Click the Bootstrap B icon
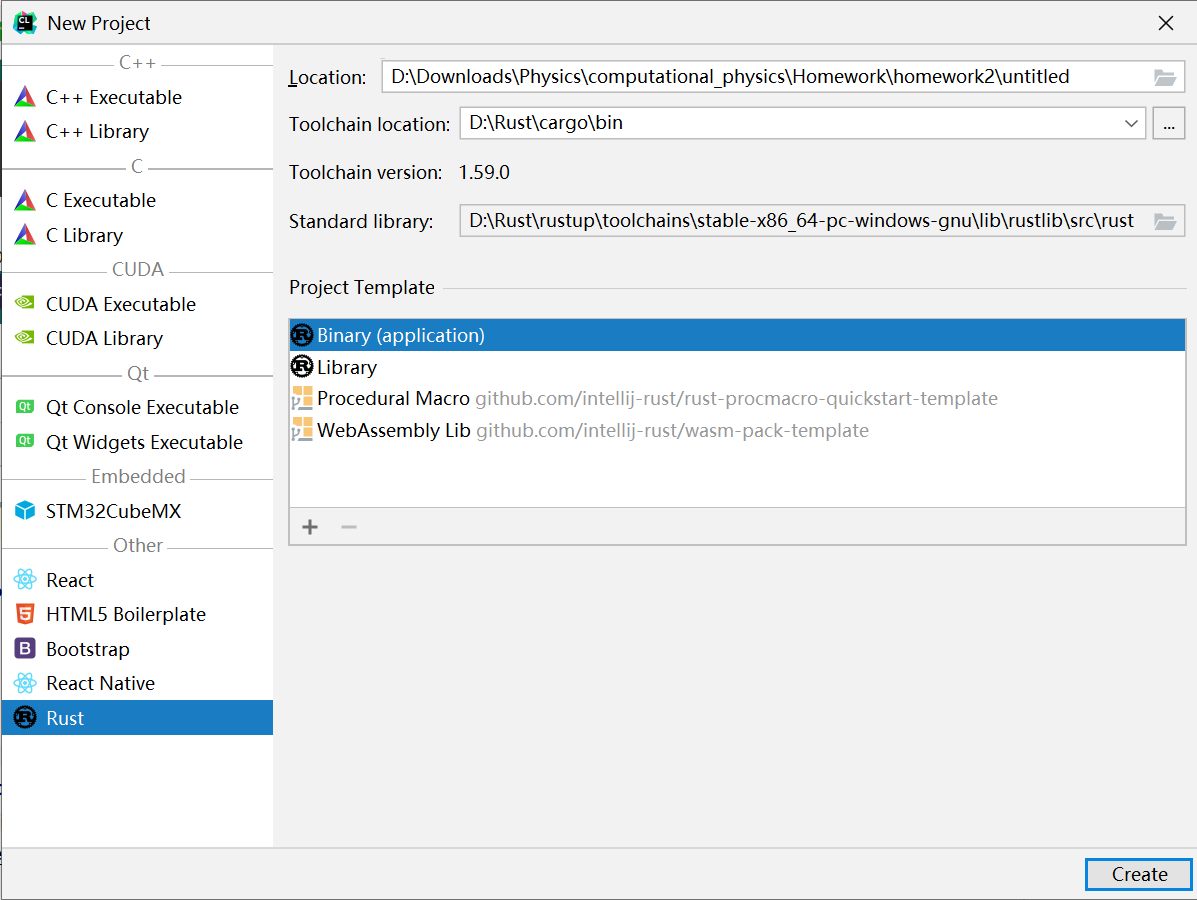The height and width of the screenshot is (900, 1197). point(25,649)
